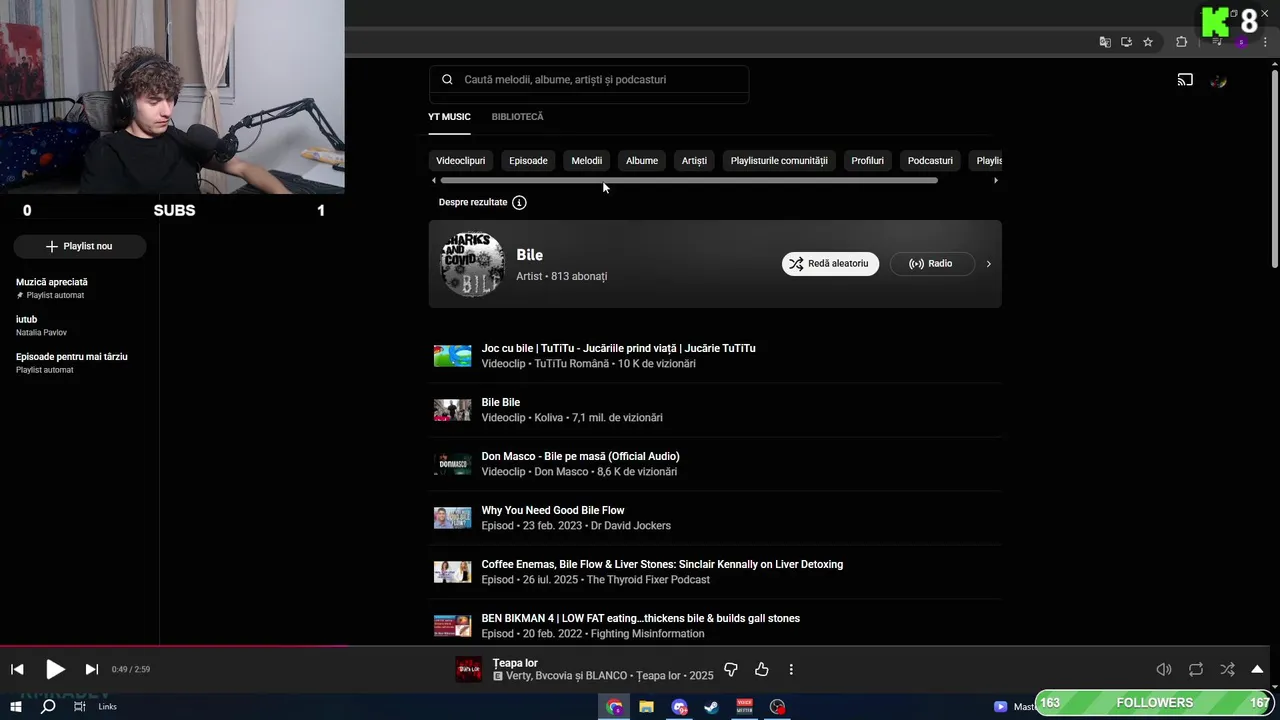Open the 'Coffee Enemas, Bile Flow' episode title
1280x720 pixels.
[x=662, y=565]
